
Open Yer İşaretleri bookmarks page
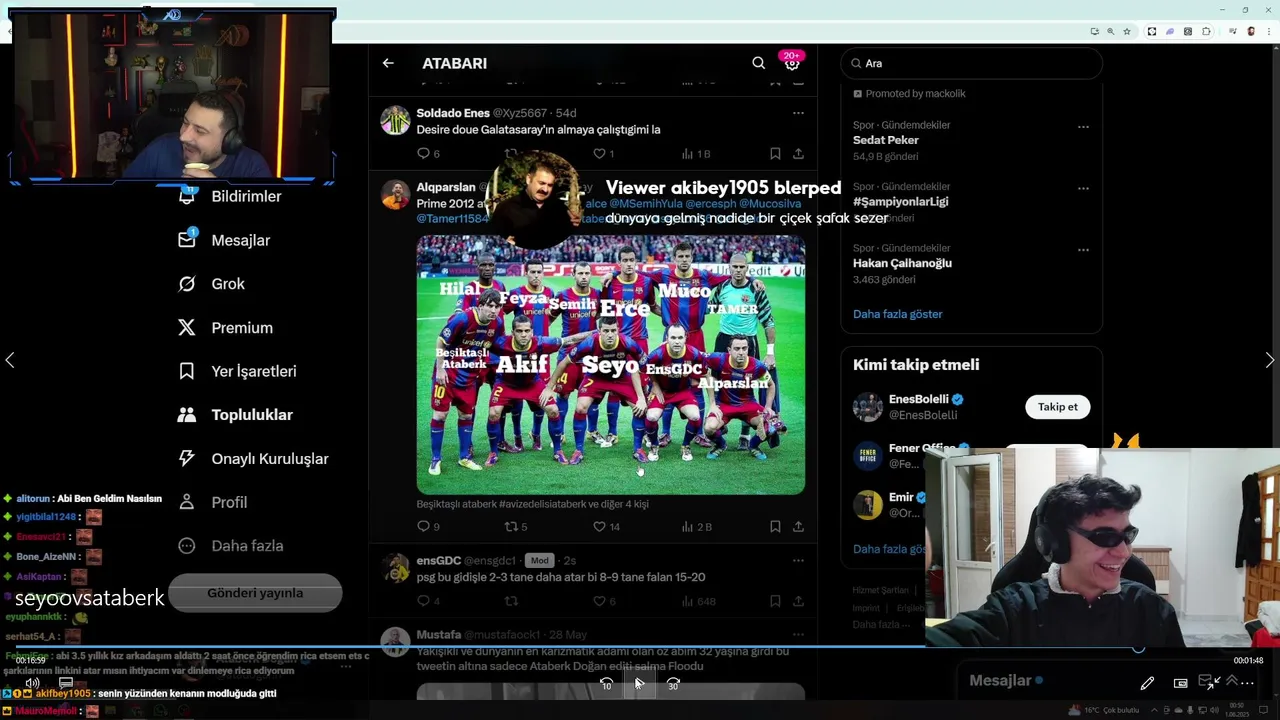(x=254, y=371)
